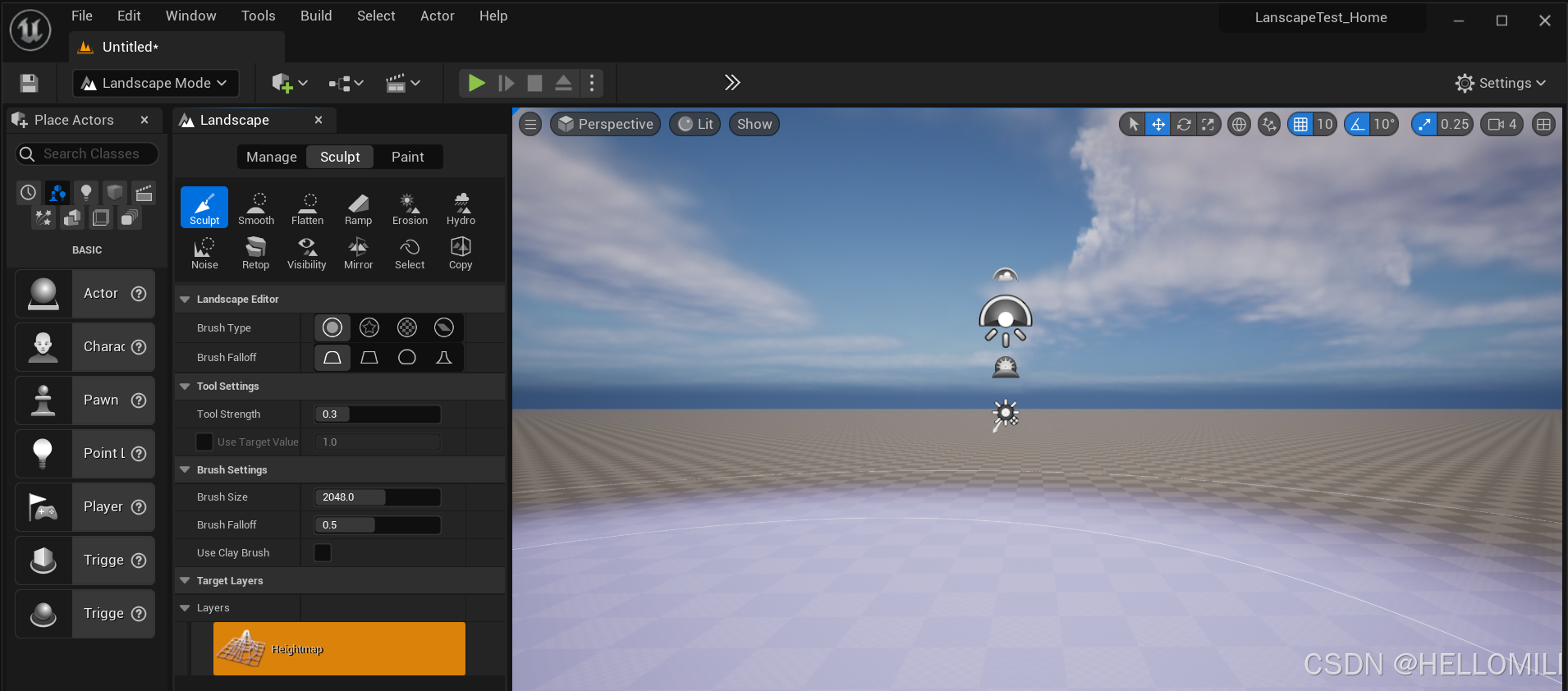Select the tip brush falloff shape

[444, 357]
